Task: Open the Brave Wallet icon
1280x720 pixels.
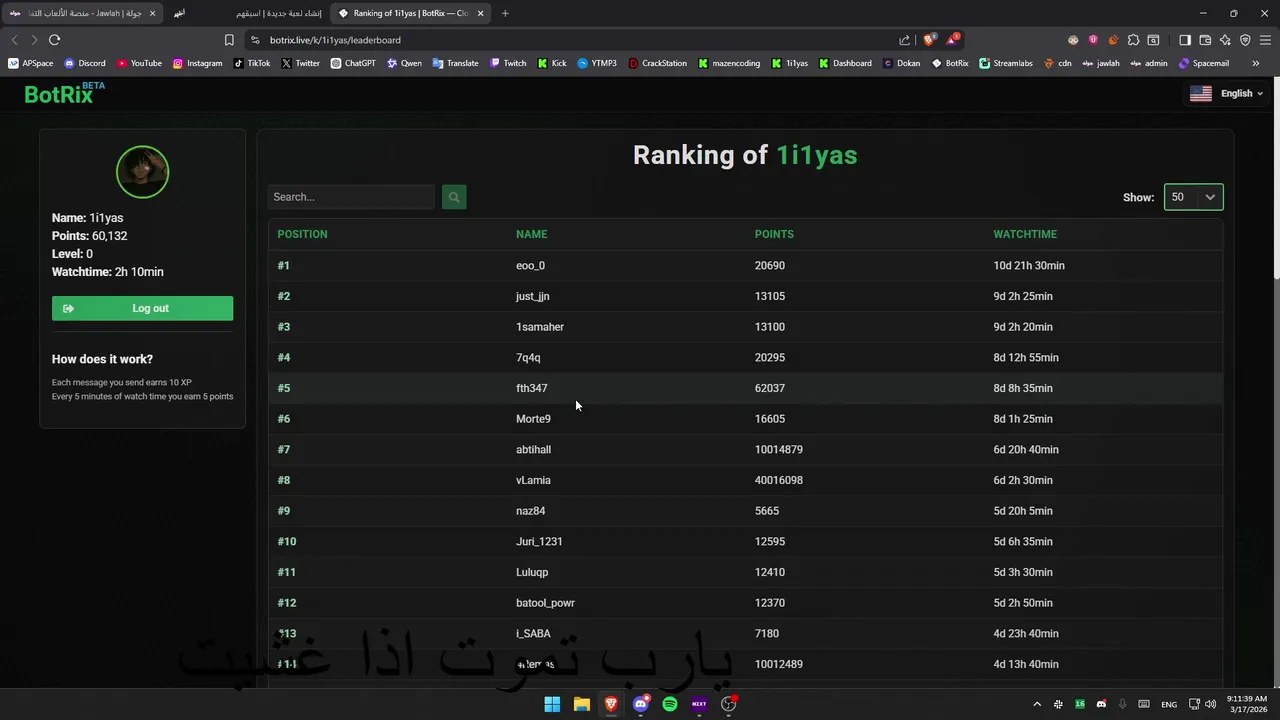Action: pyautogui.click(x=1205, y=40)
